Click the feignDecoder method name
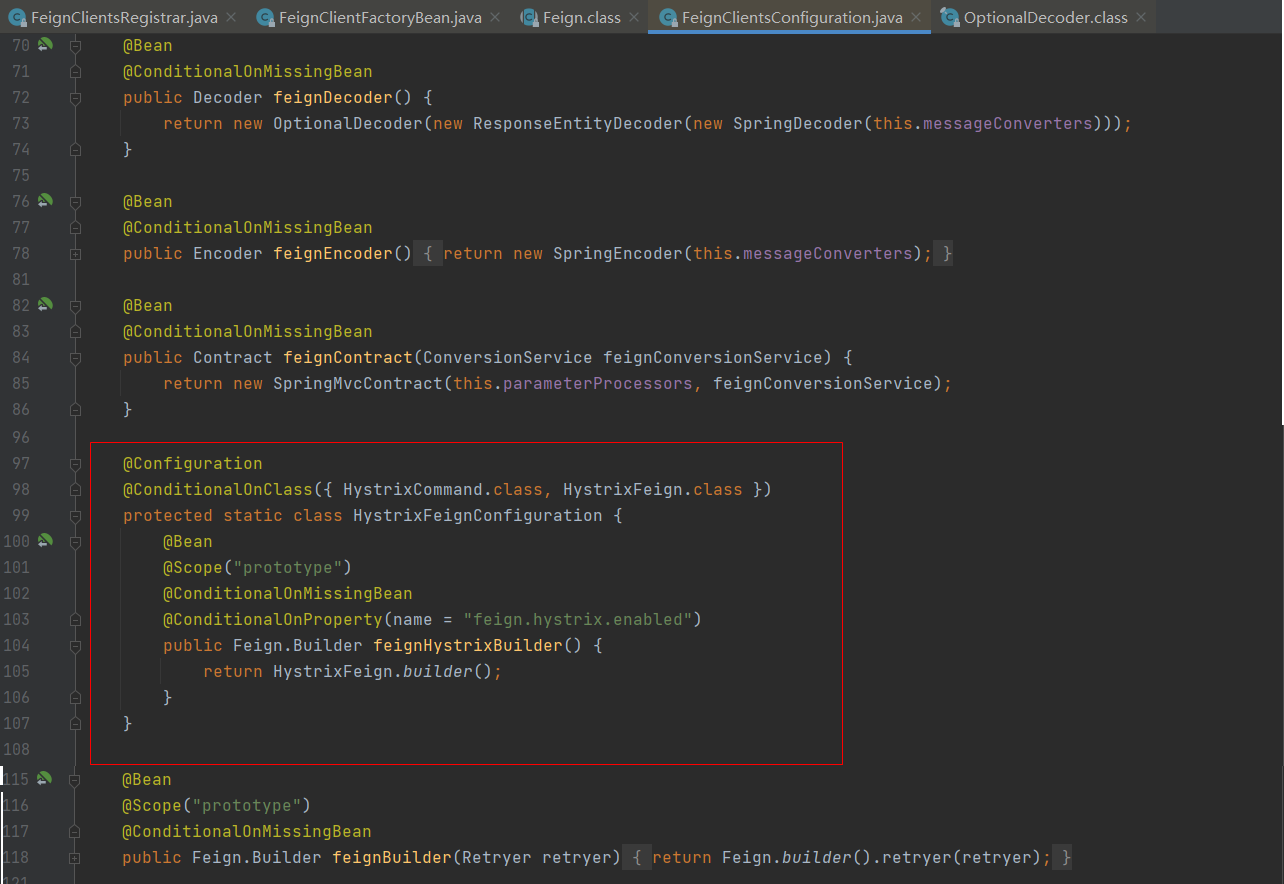The height and width of the screenshot is (884, 1284). [333, 98]
